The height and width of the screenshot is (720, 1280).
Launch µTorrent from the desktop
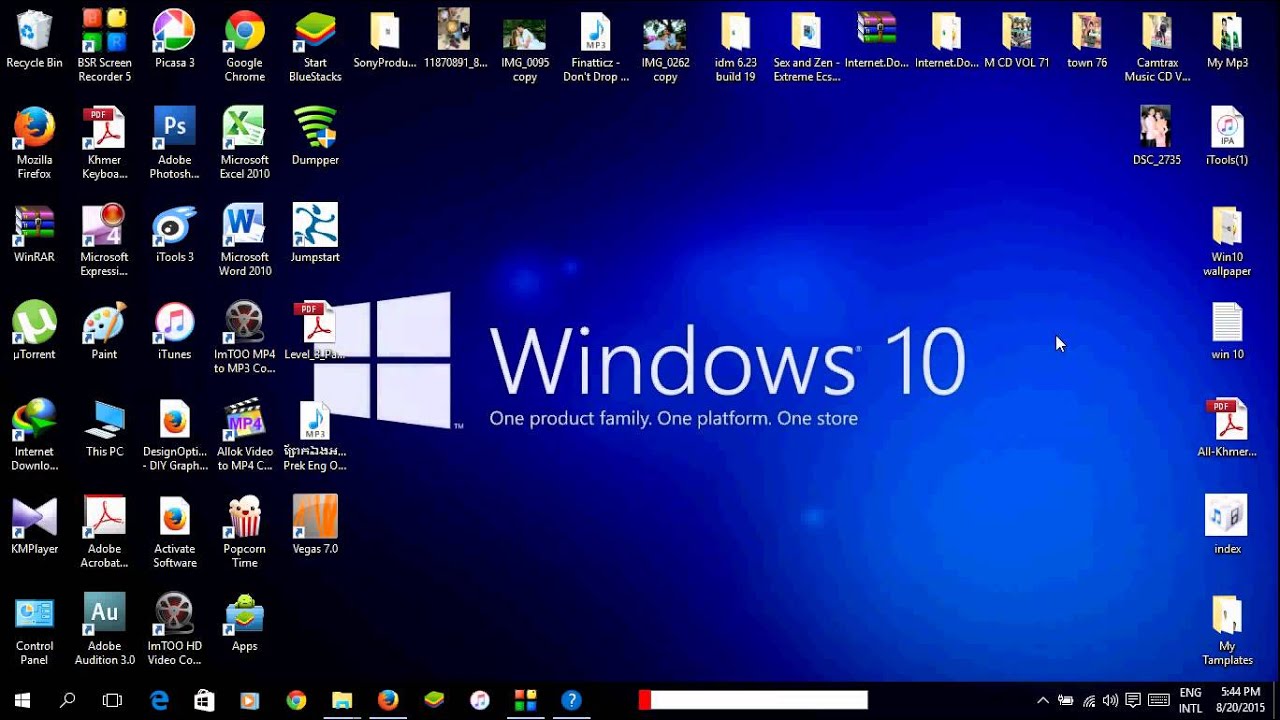34,332
